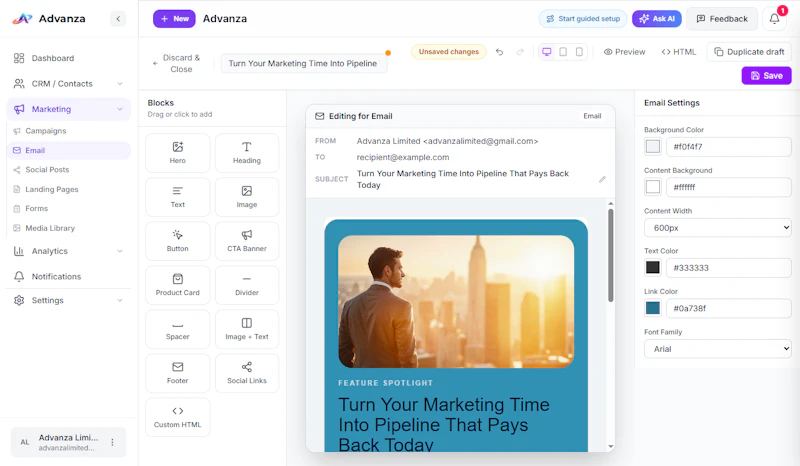Image resolution: width=800 pixels, height=466 pixels.
Task: Click the Unsaved changes badge
Action: pyautogui.click(x=448, y=52)
